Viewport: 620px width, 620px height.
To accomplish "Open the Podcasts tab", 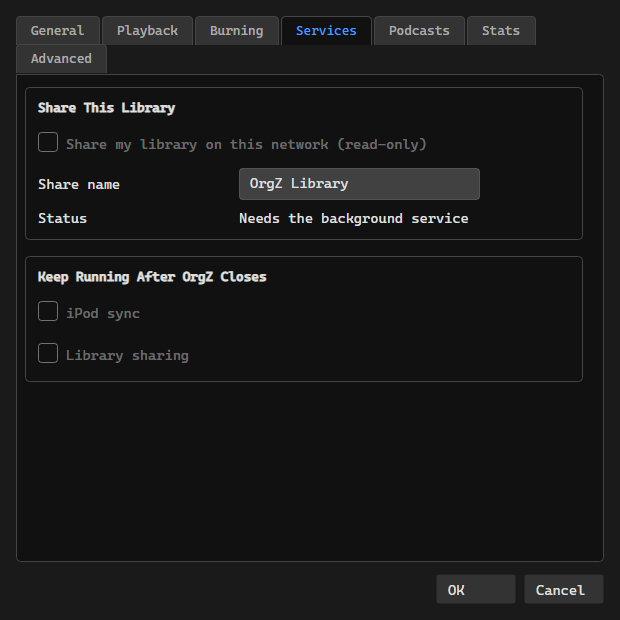I will tap(419, 31).
